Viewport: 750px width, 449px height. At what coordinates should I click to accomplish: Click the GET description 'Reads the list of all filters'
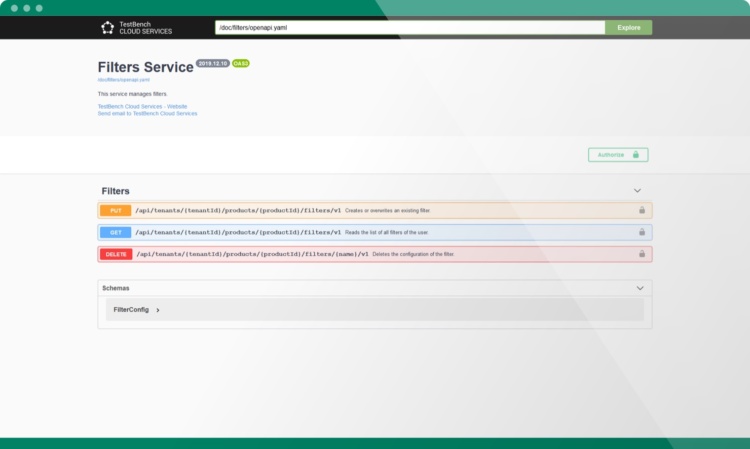387,232
